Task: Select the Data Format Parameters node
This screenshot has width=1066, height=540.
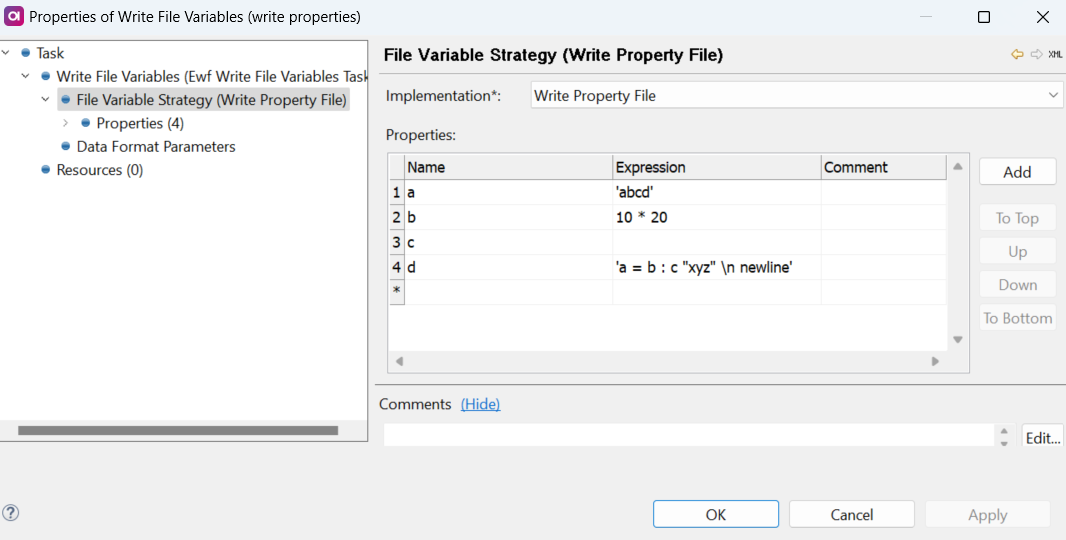Action: (x=156, y=147)
